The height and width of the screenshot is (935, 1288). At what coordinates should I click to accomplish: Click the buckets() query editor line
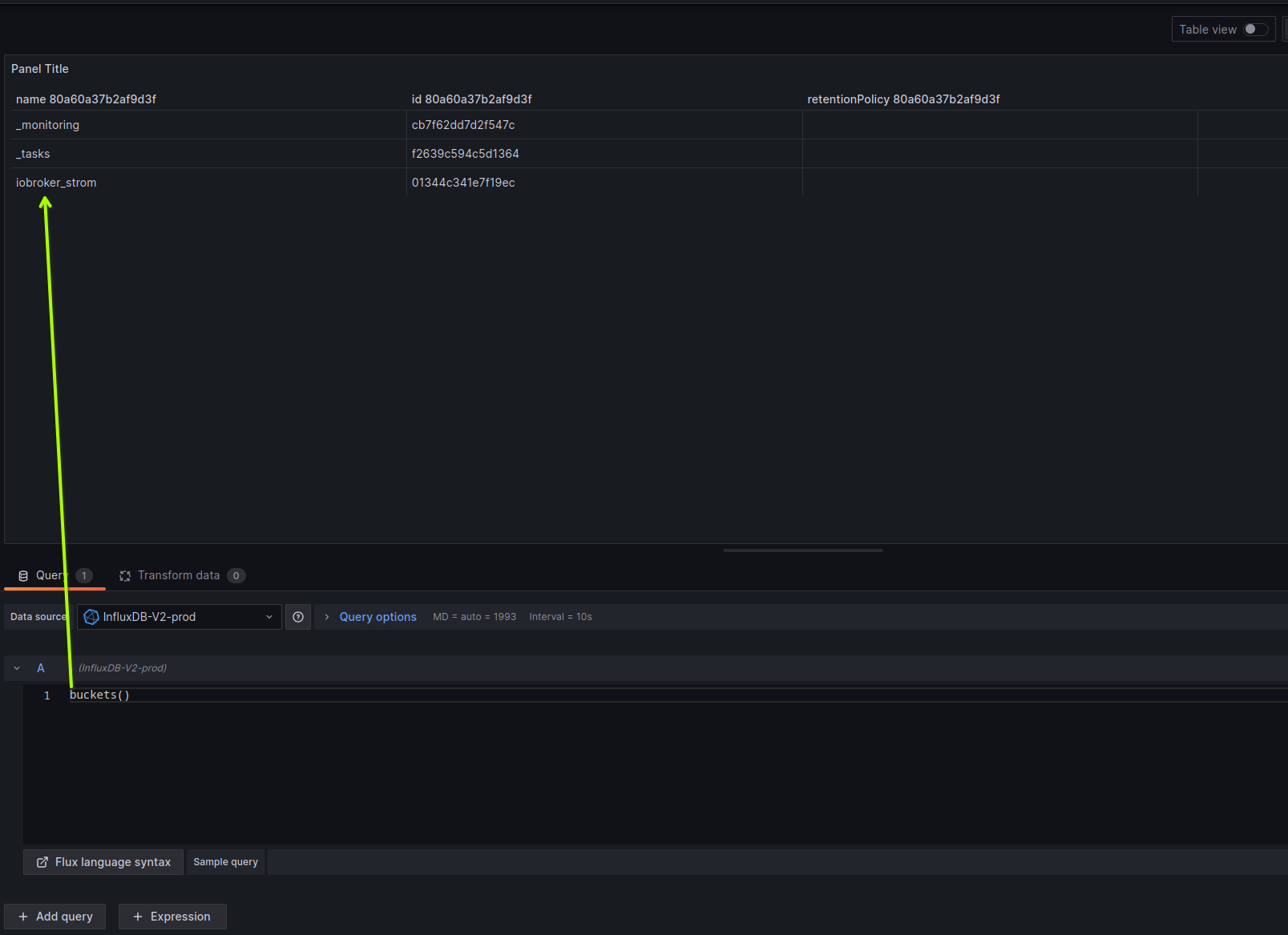click(x=677, y=695)
